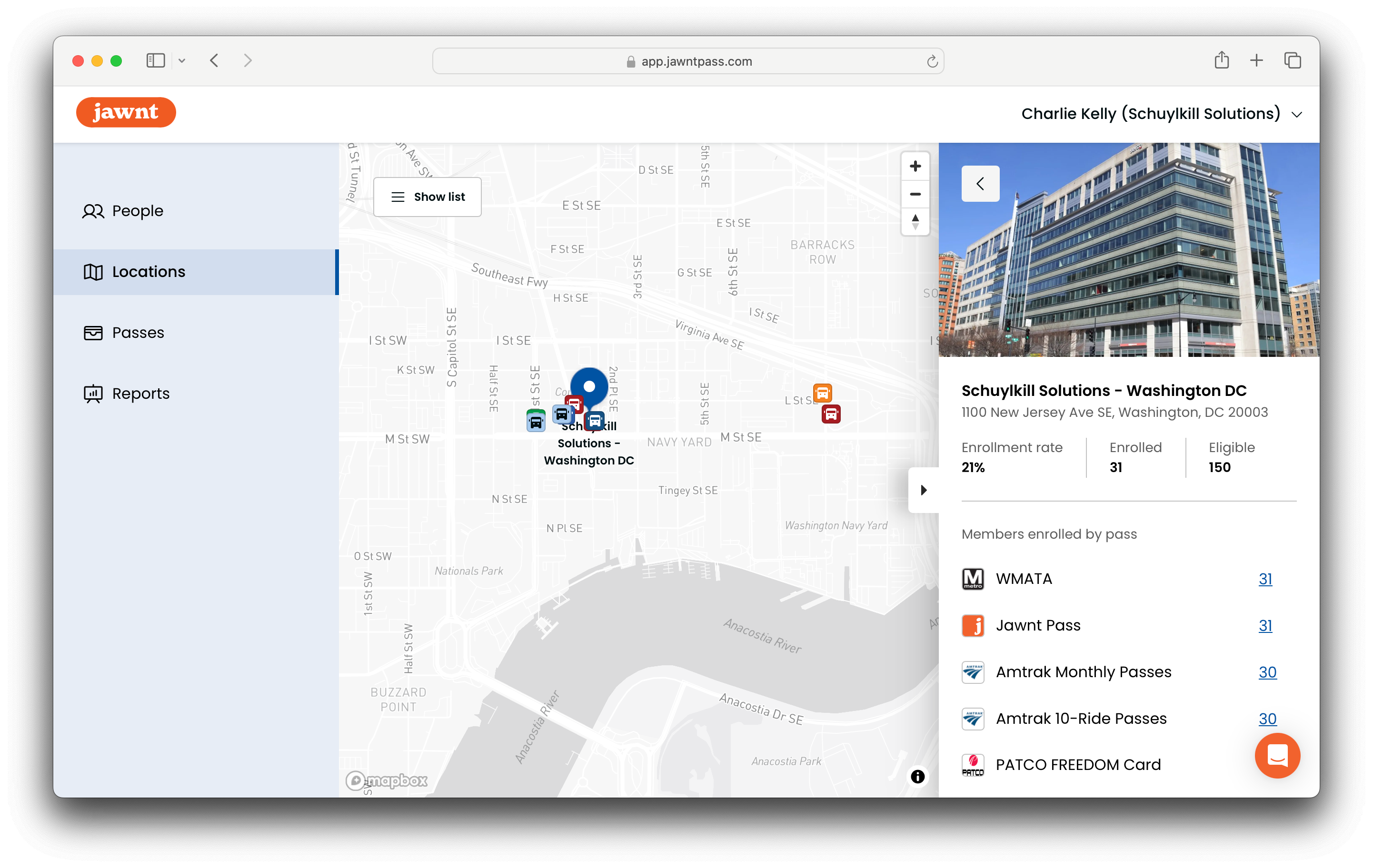Zoom out on the map
The image size is (1373, 868).
(915, 194)
